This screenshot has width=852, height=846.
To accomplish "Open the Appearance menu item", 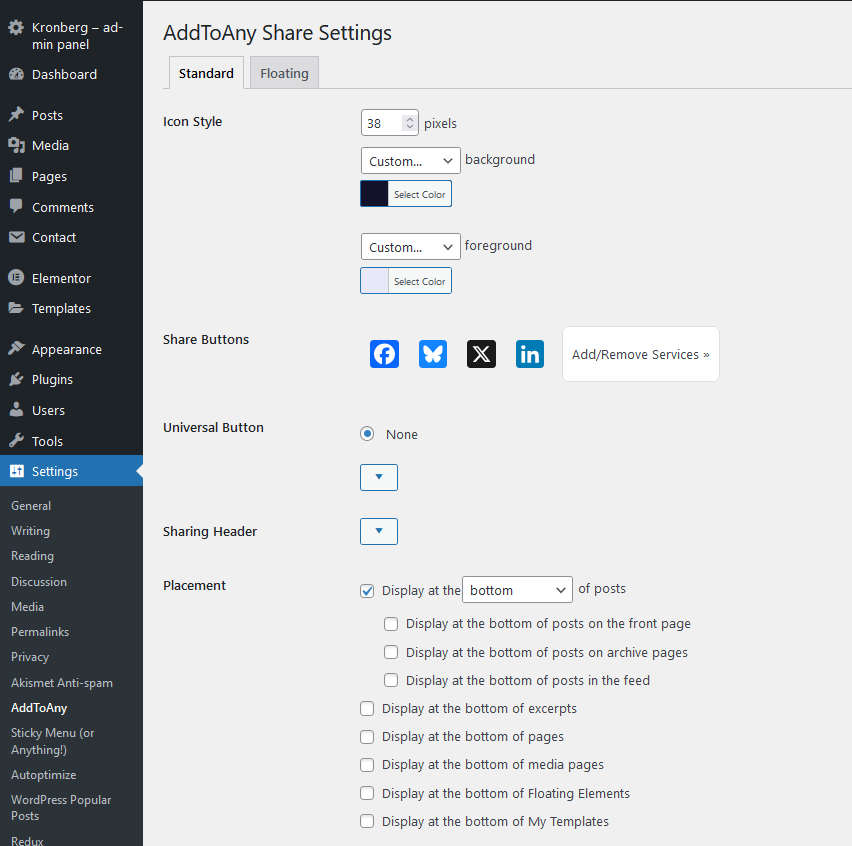I will pos(66,349).
